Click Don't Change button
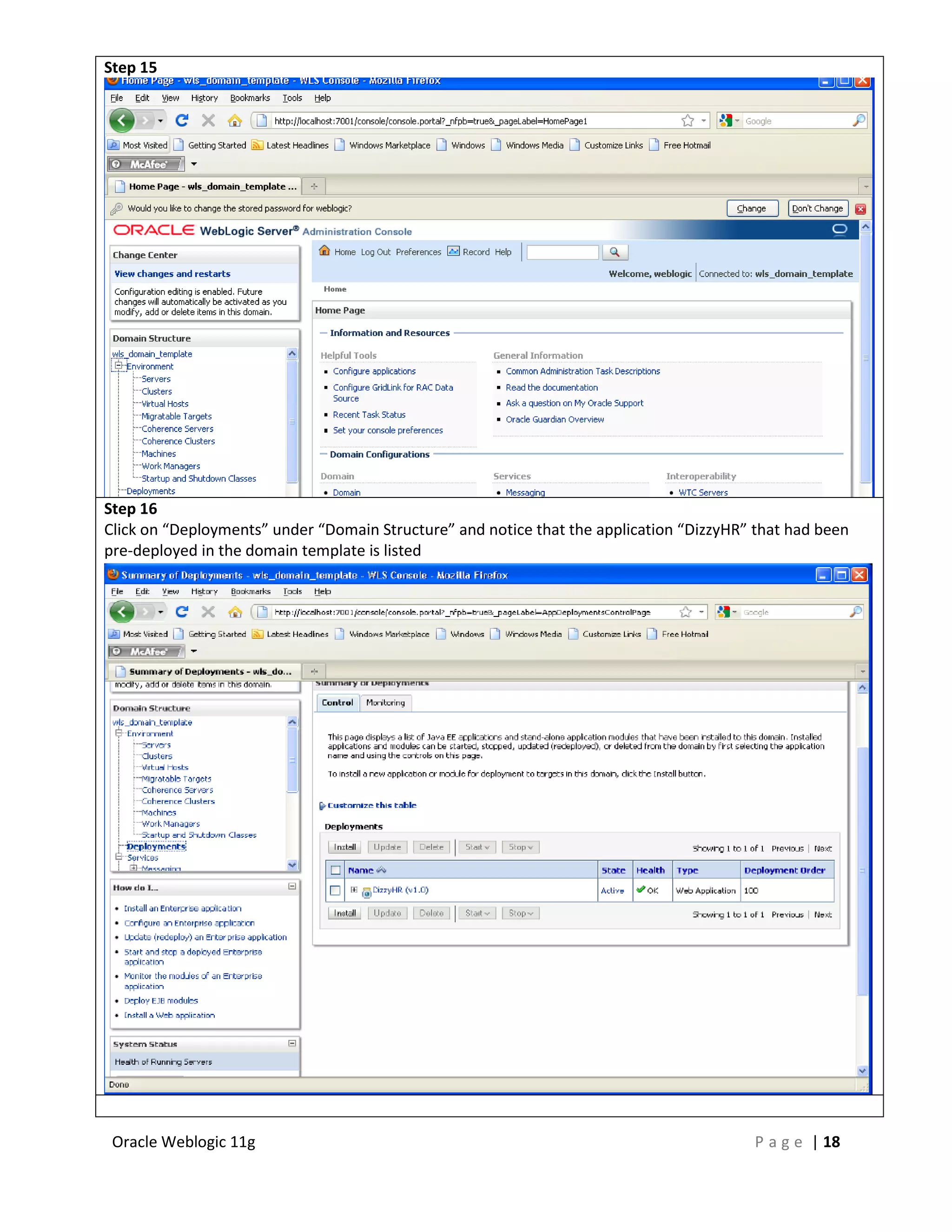 (817, 208)
